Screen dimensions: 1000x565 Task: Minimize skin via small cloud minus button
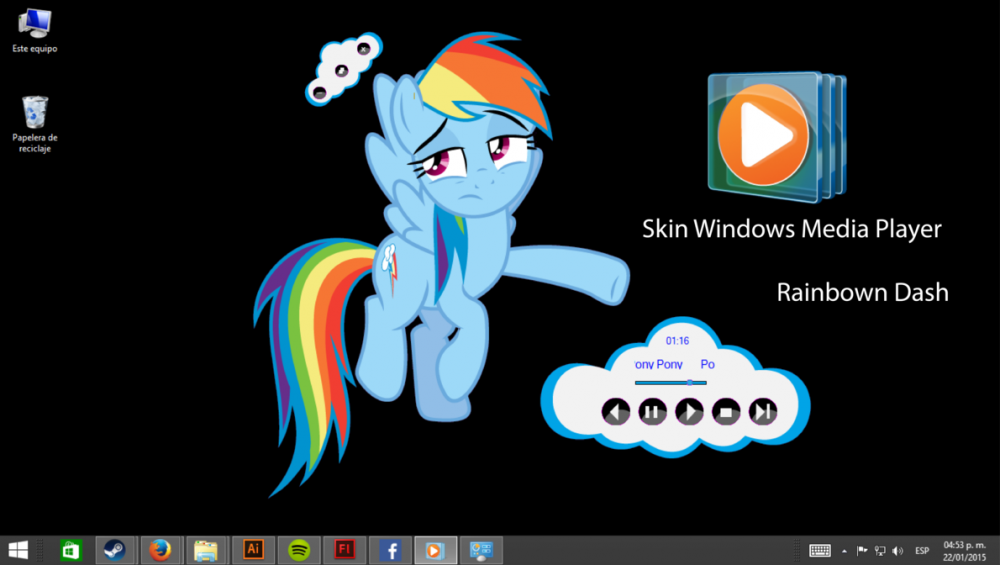pos(320,93)
